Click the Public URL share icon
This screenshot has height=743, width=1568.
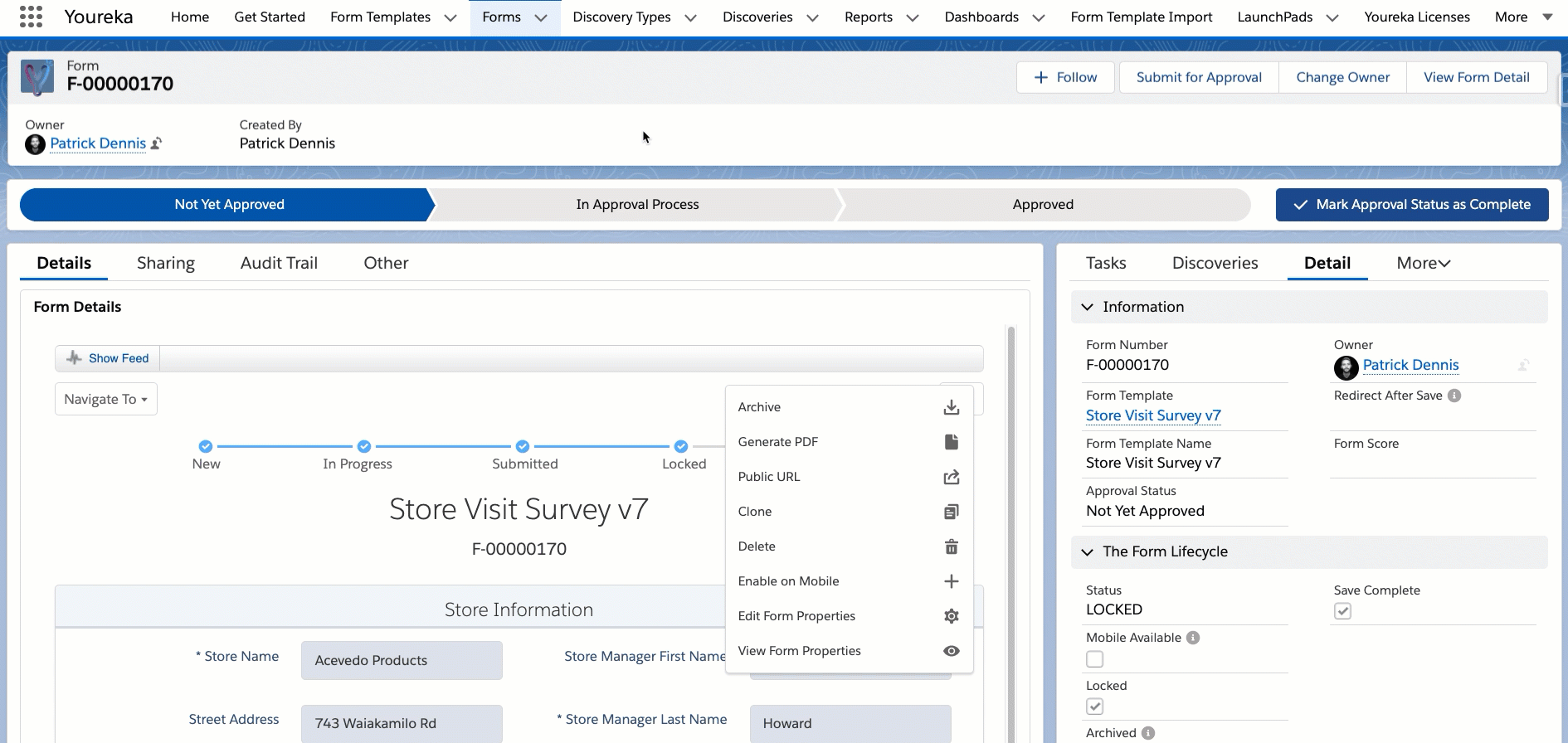[x=952, y=477]
